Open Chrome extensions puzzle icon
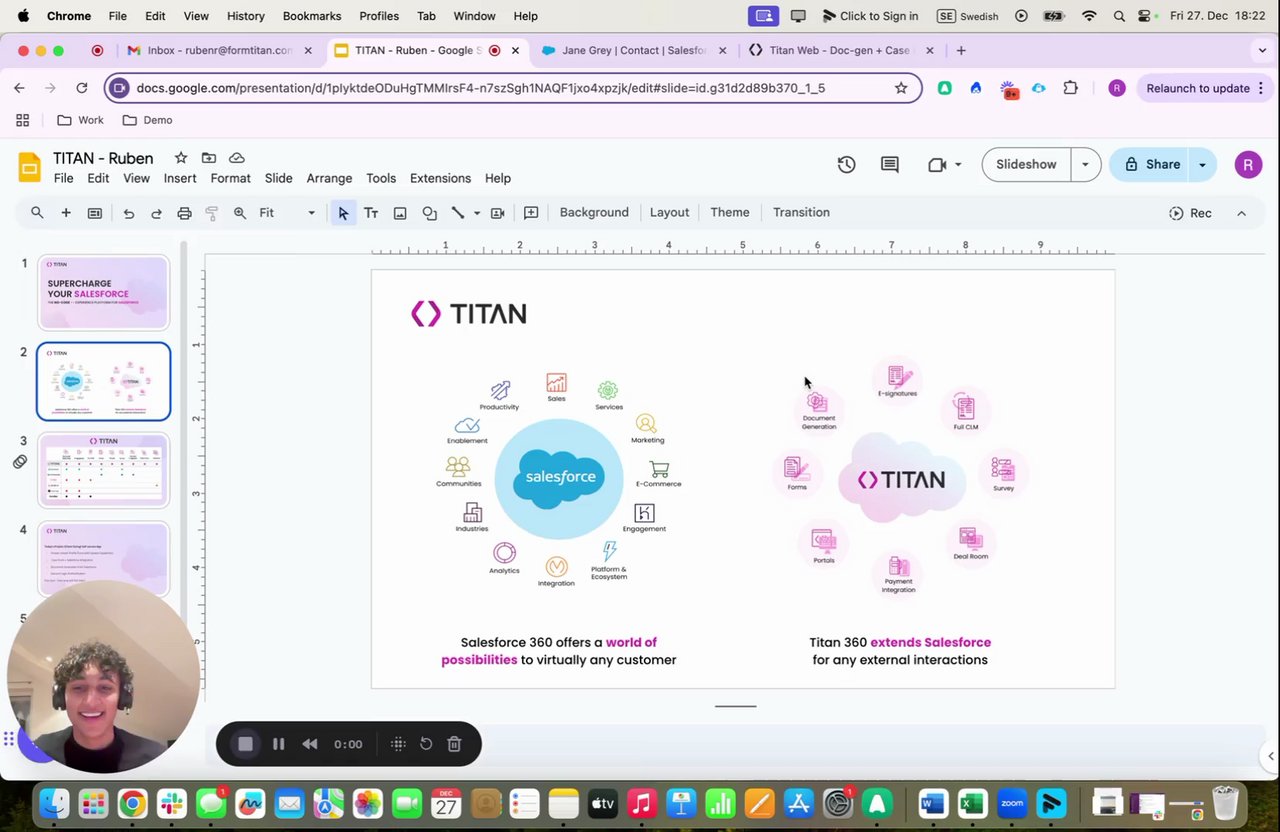Viewport: 1280px width, 832px height. coord(1070,88)
